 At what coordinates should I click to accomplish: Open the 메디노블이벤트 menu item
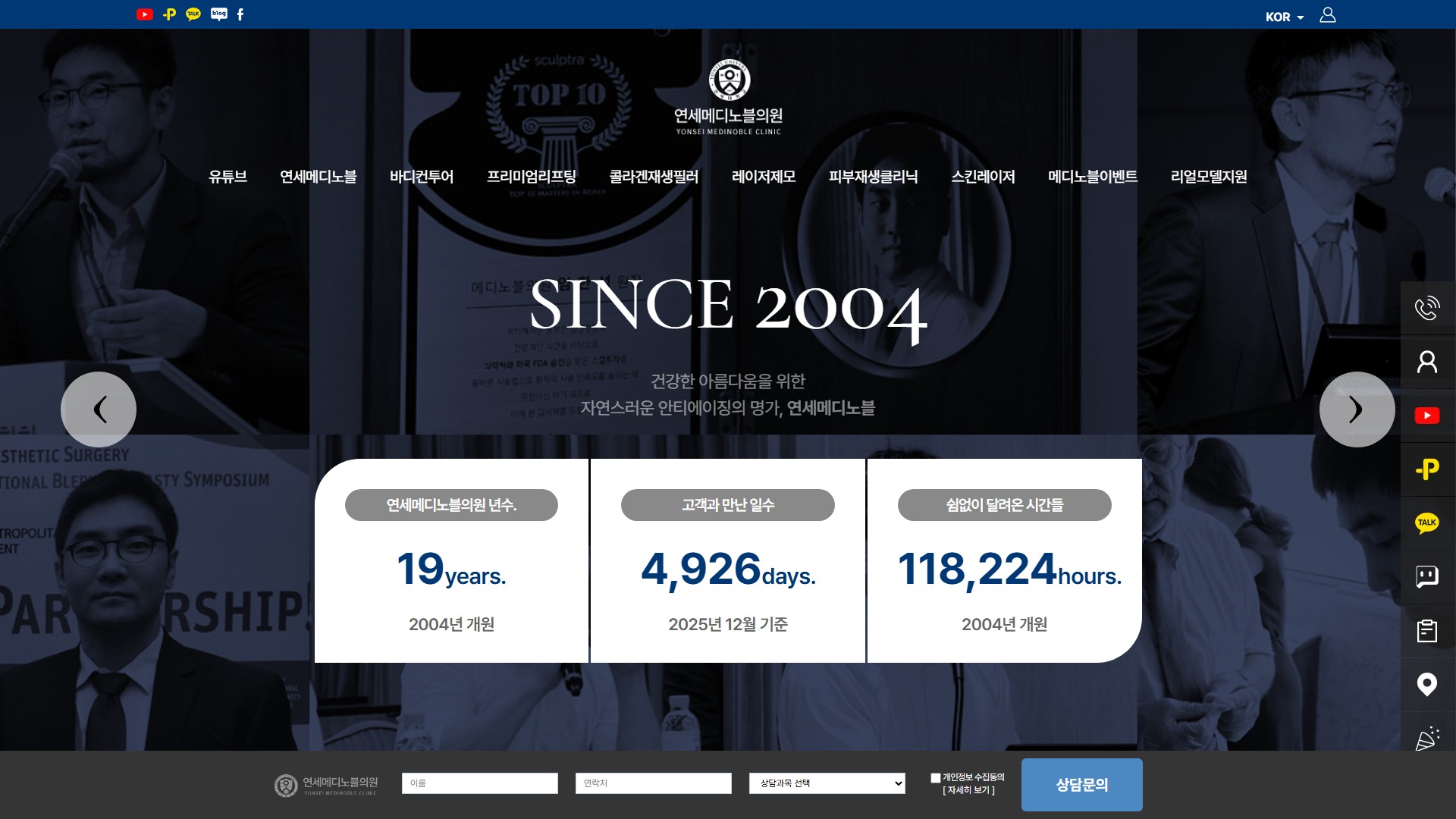(x=1092, y=177)
